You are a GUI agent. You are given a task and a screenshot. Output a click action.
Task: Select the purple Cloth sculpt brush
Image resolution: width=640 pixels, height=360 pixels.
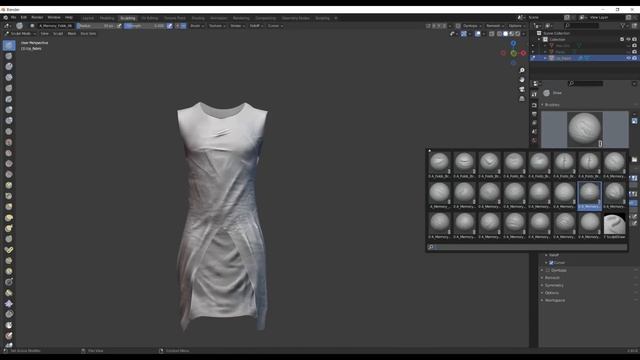(9, 304)
